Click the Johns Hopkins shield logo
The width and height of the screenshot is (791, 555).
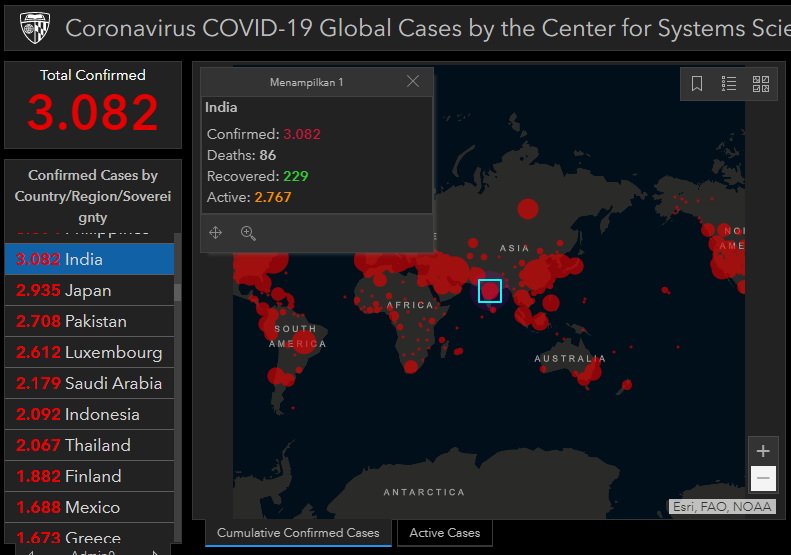pos(35,28)
